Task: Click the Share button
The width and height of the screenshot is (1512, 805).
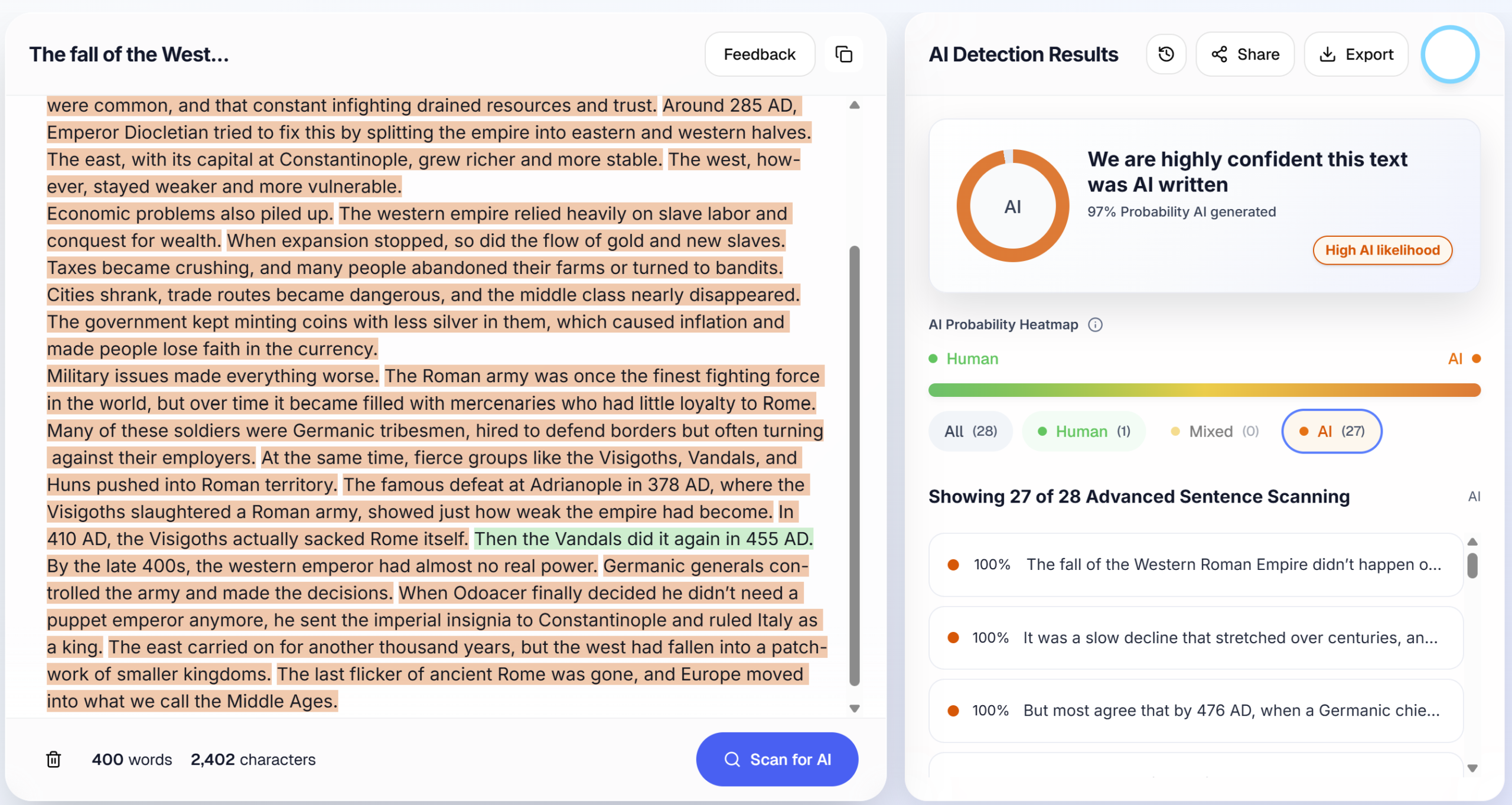Action: tap(1245, 54)
